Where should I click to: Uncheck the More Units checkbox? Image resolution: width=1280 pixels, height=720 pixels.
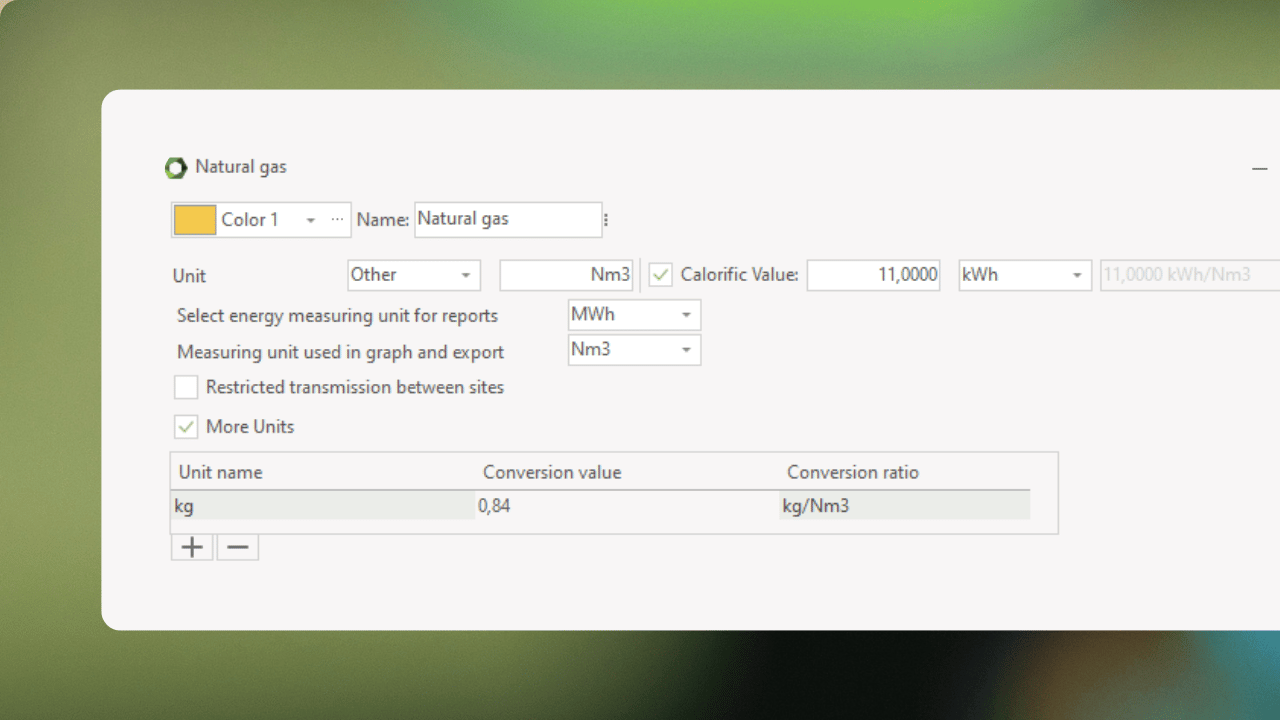(186, 427)
